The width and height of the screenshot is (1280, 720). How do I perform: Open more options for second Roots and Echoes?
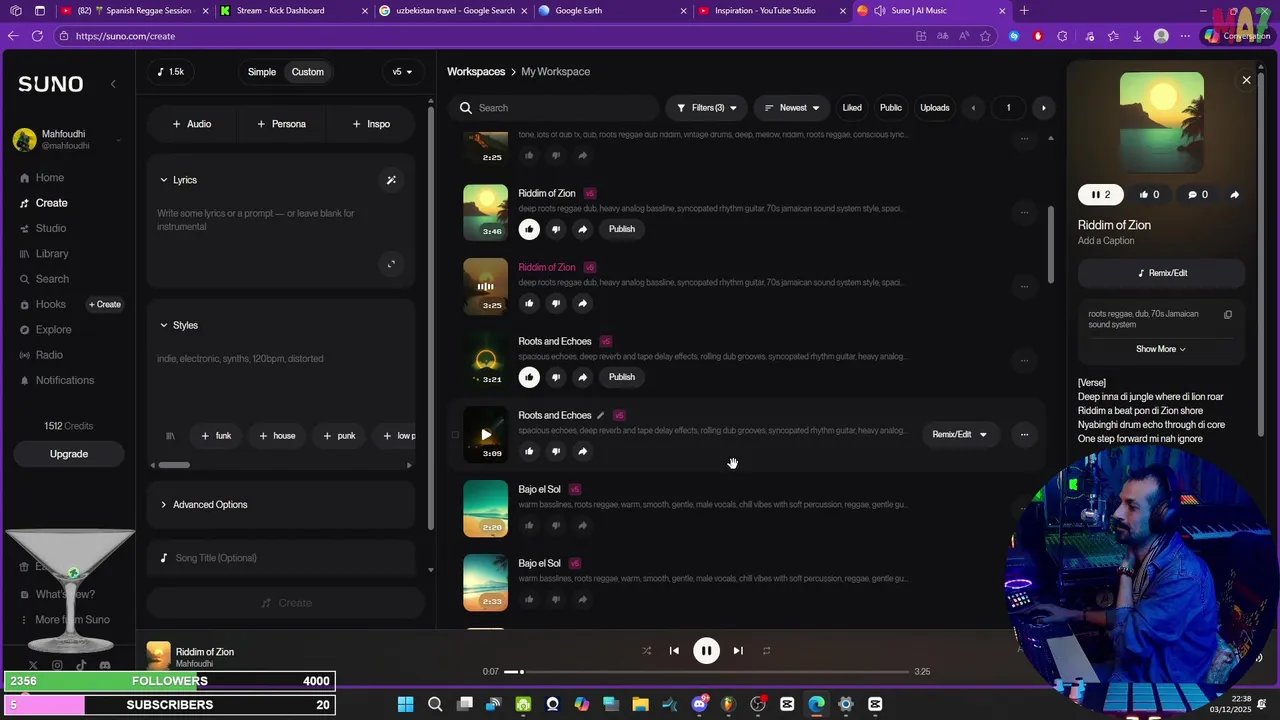tap(1024, 435)
